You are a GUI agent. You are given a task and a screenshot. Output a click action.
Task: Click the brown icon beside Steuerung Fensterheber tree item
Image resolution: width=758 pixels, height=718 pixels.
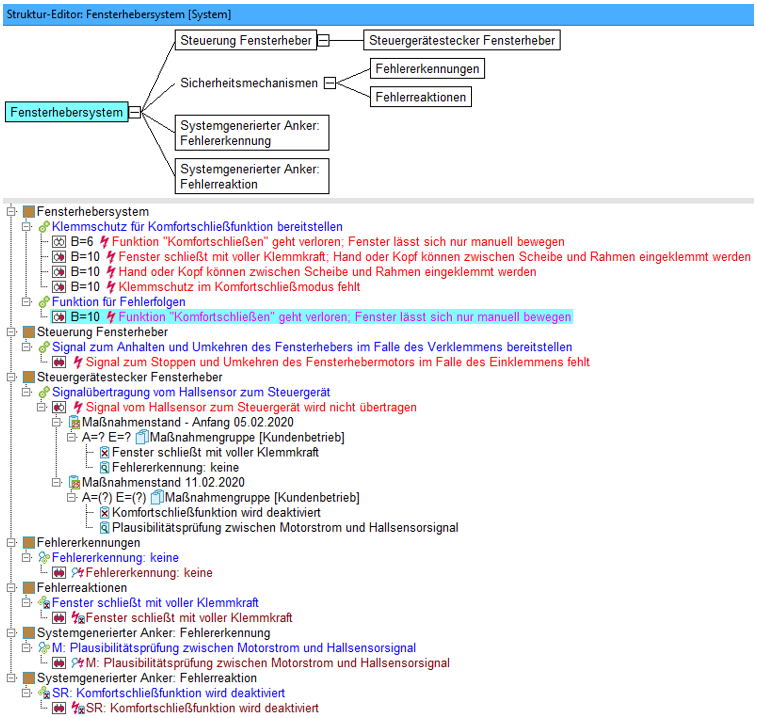(29, 332)
